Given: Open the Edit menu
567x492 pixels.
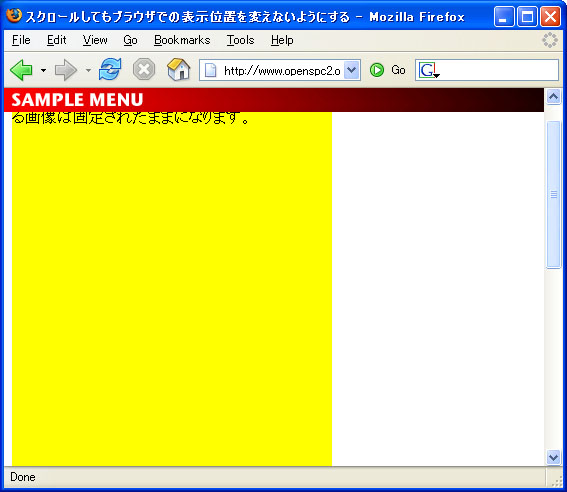Looking at the screenshot, I should point(56,40).
